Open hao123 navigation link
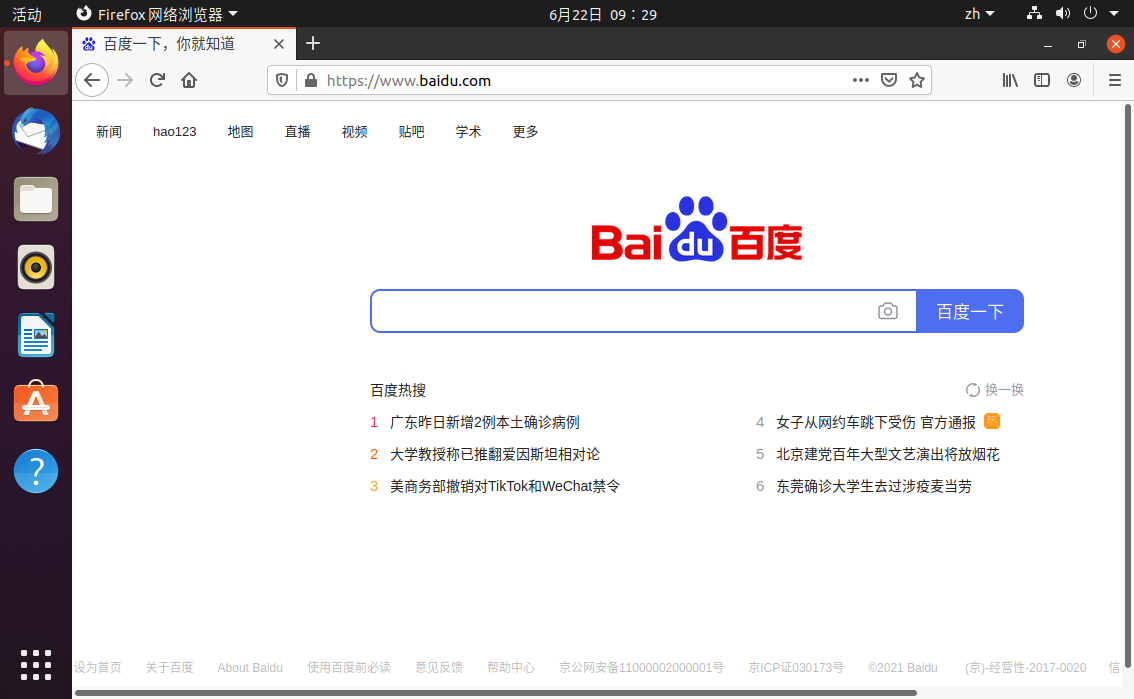 click(174, 132)
